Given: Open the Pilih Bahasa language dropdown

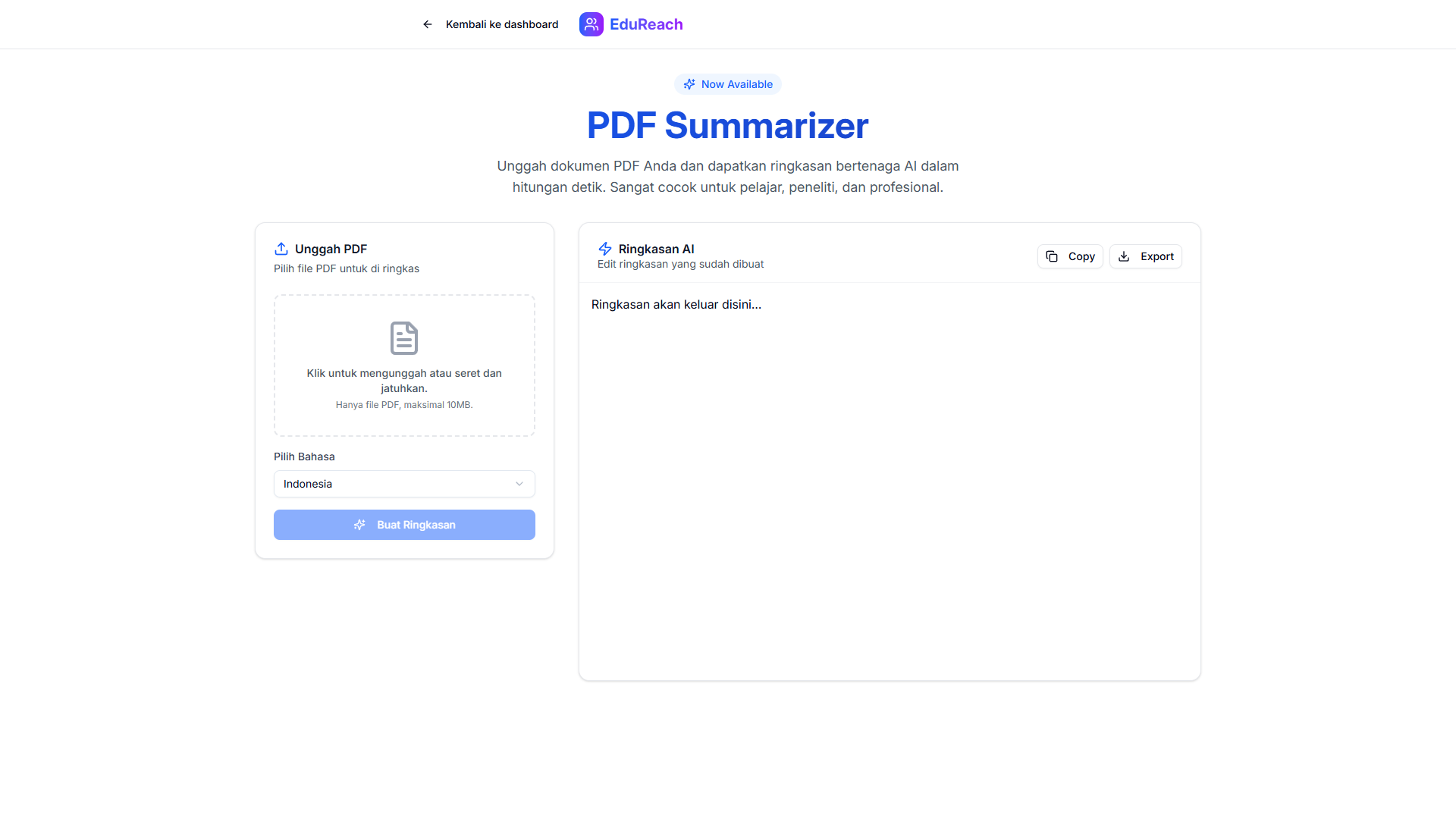Looking at the screenshot, I should pos(403,484).
